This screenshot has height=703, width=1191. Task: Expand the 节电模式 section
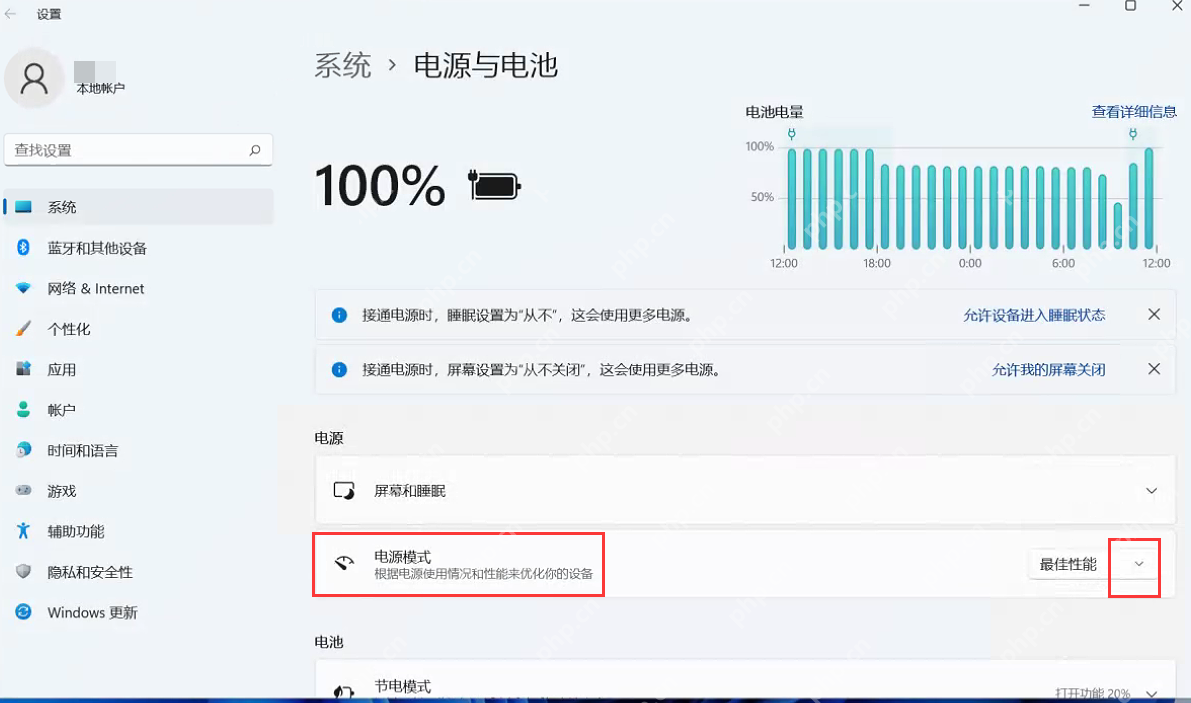coord(1152,693)
